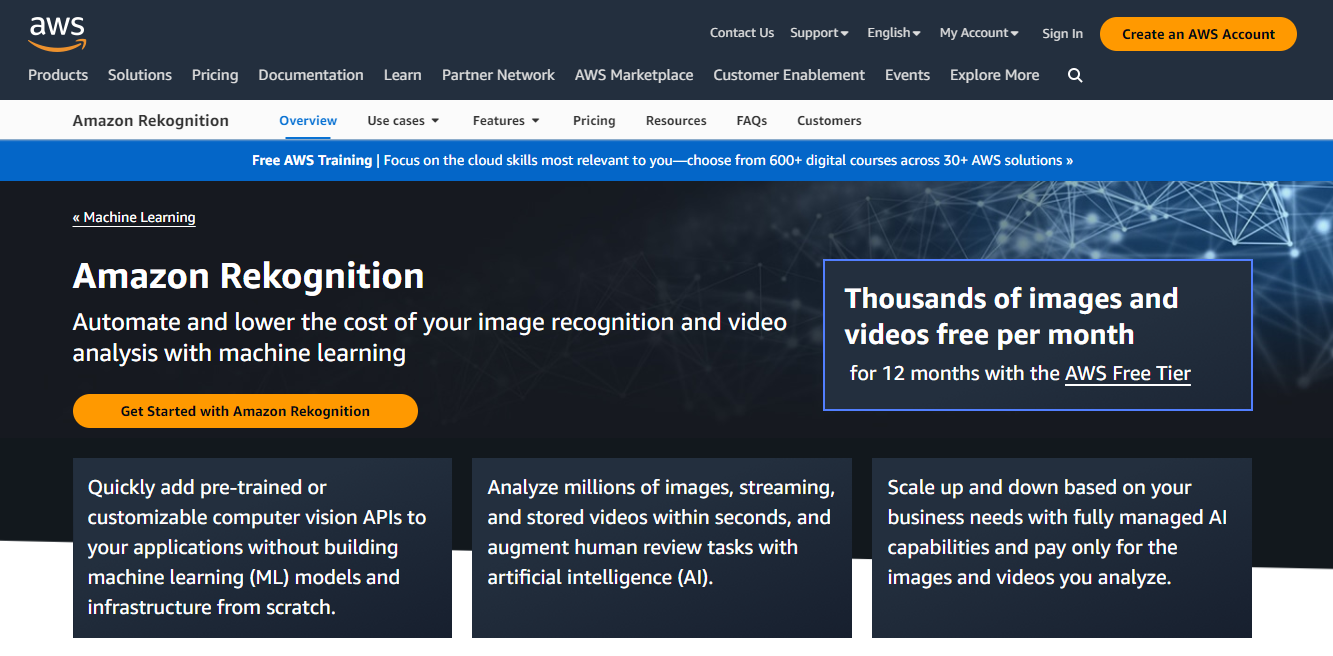
Task: Expand the My Account dropdown
Action: (979, 33)
